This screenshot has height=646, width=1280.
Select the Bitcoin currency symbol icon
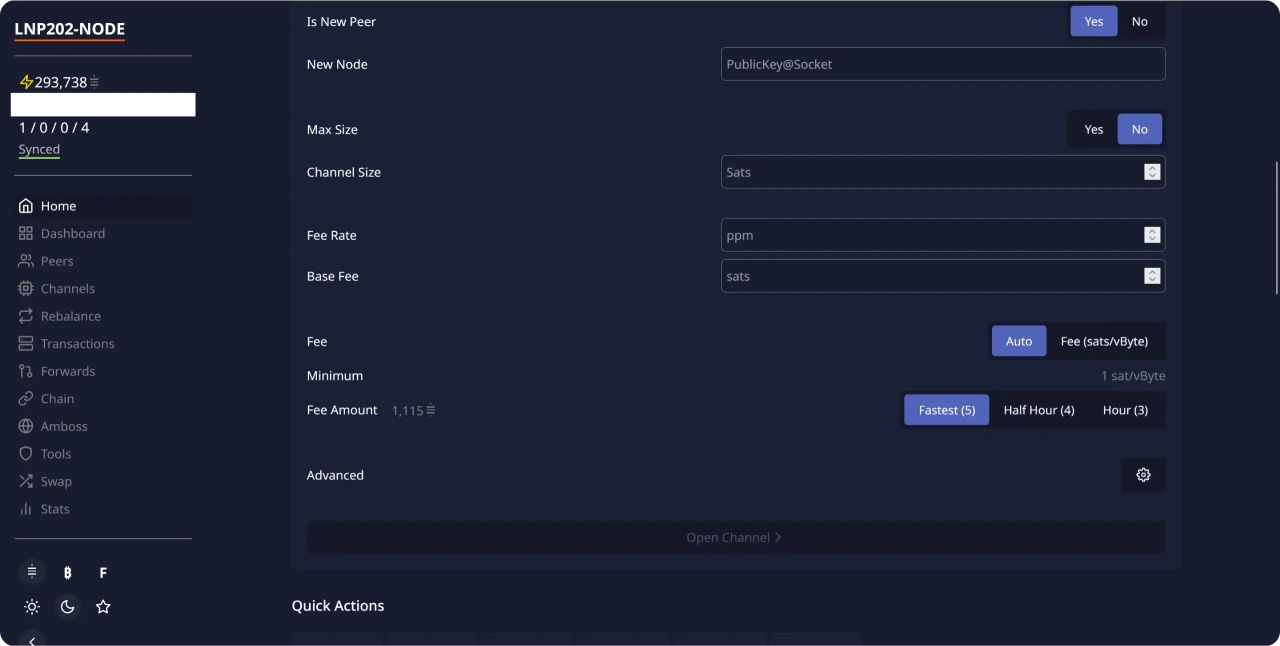point(67,573)
